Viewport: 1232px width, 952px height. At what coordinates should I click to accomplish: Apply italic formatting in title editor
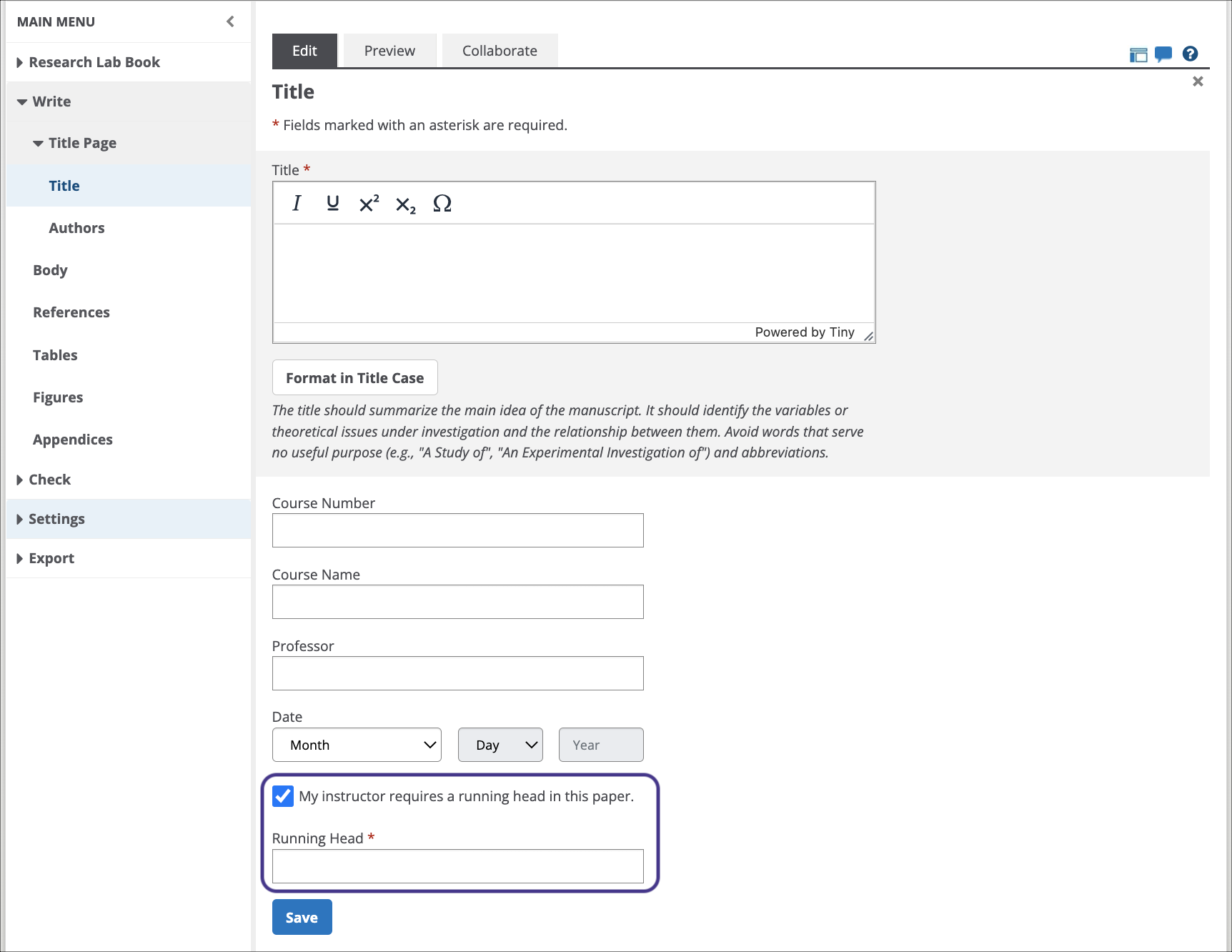297,204
